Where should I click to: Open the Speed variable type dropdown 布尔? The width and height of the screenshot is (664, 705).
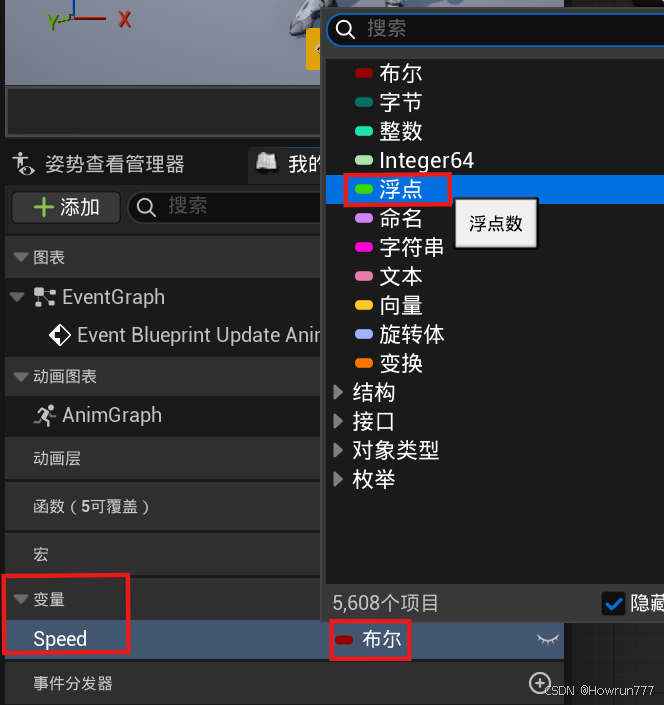point(370,639)
